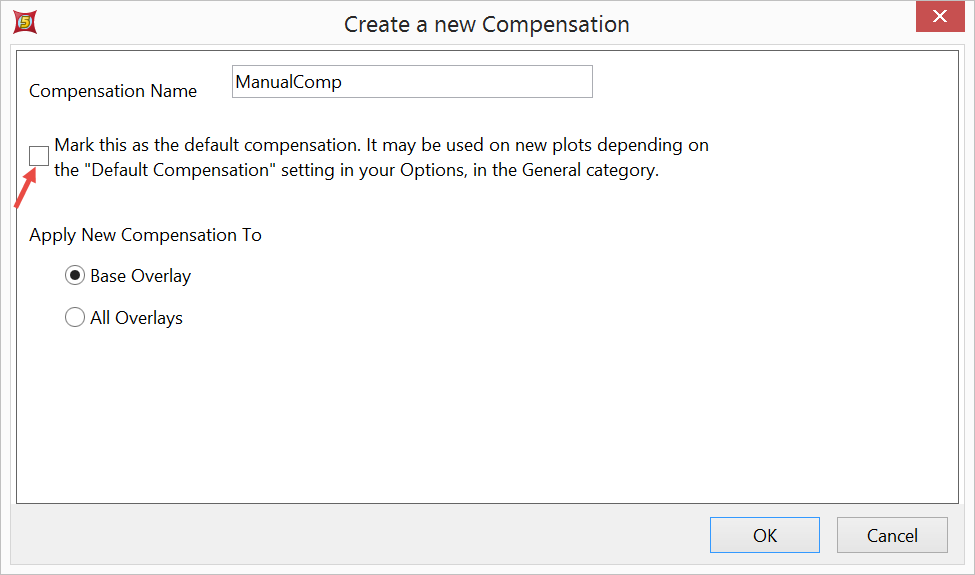Enable the default compensation checkbox
The image size is (975, 575).
click(x=39, y=155)
